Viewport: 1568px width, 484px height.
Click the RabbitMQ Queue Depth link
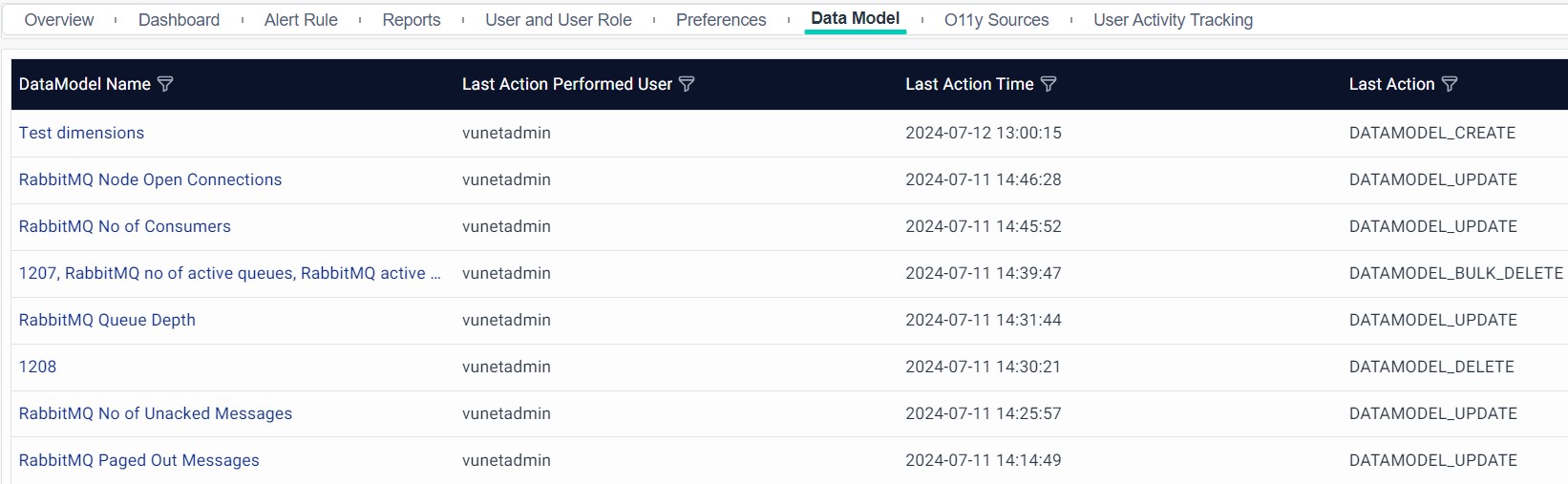pyautogui.click(x=107, y=320)
